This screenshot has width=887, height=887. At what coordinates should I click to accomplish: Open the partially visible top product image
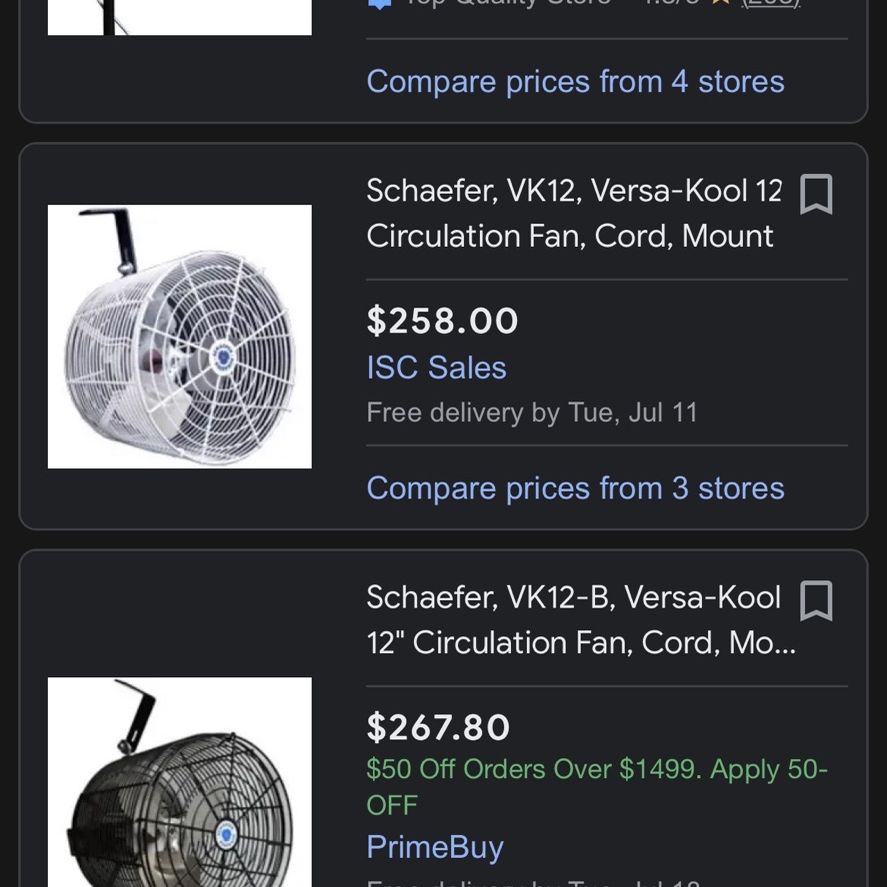[180, 18]
